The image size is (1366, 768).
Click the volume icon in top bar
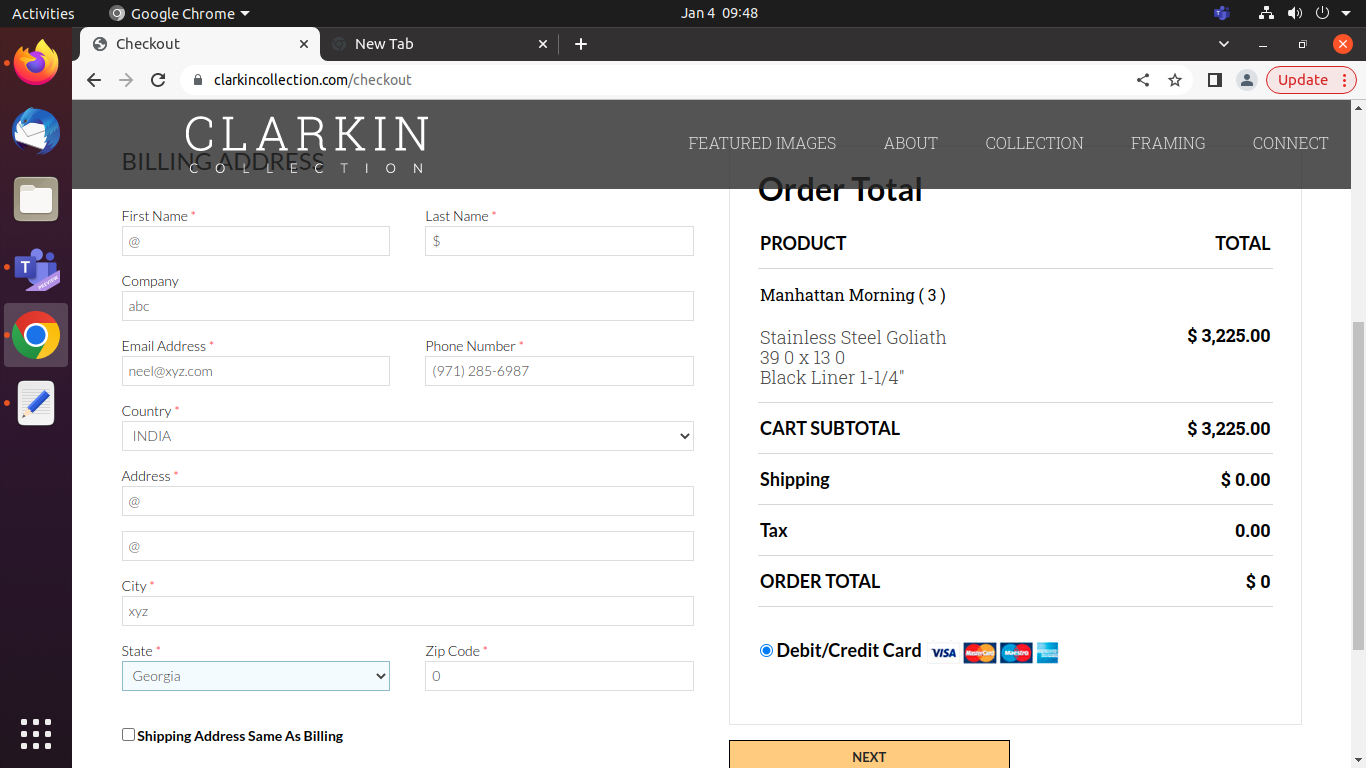tap(1295, 13)
